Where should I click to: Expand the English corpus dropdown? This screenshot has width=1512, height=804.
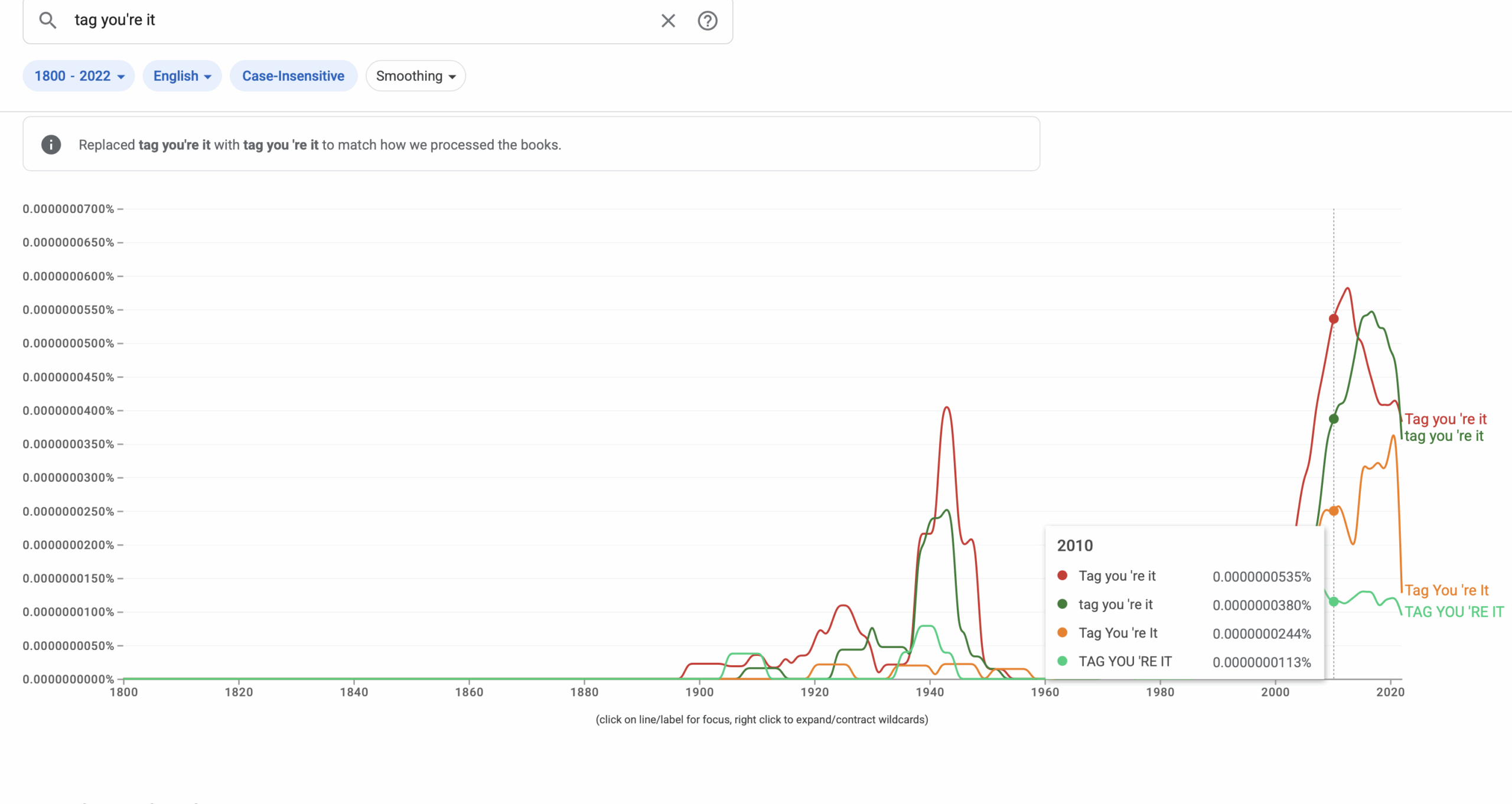(x=182, y=76)
